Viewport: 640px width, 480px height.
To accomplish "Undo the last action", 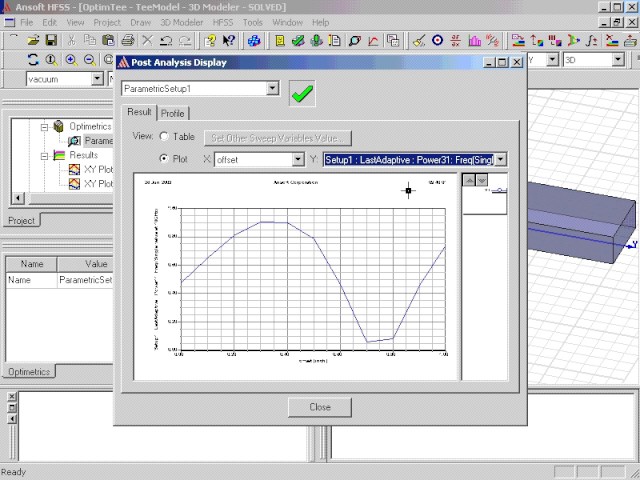I will pyautogui.click(x=166, y=40).
